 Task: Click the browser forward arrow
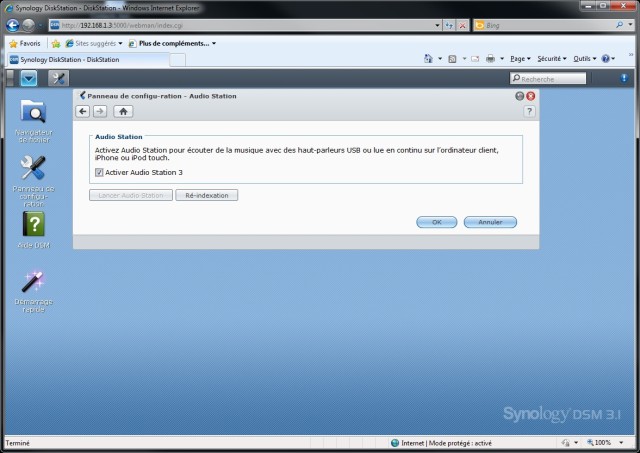tap(28, 25)
